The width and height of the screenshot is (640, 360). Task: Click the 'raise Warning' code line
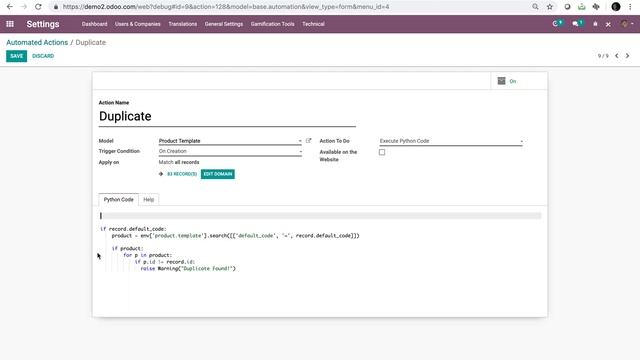tap(188, 269)
